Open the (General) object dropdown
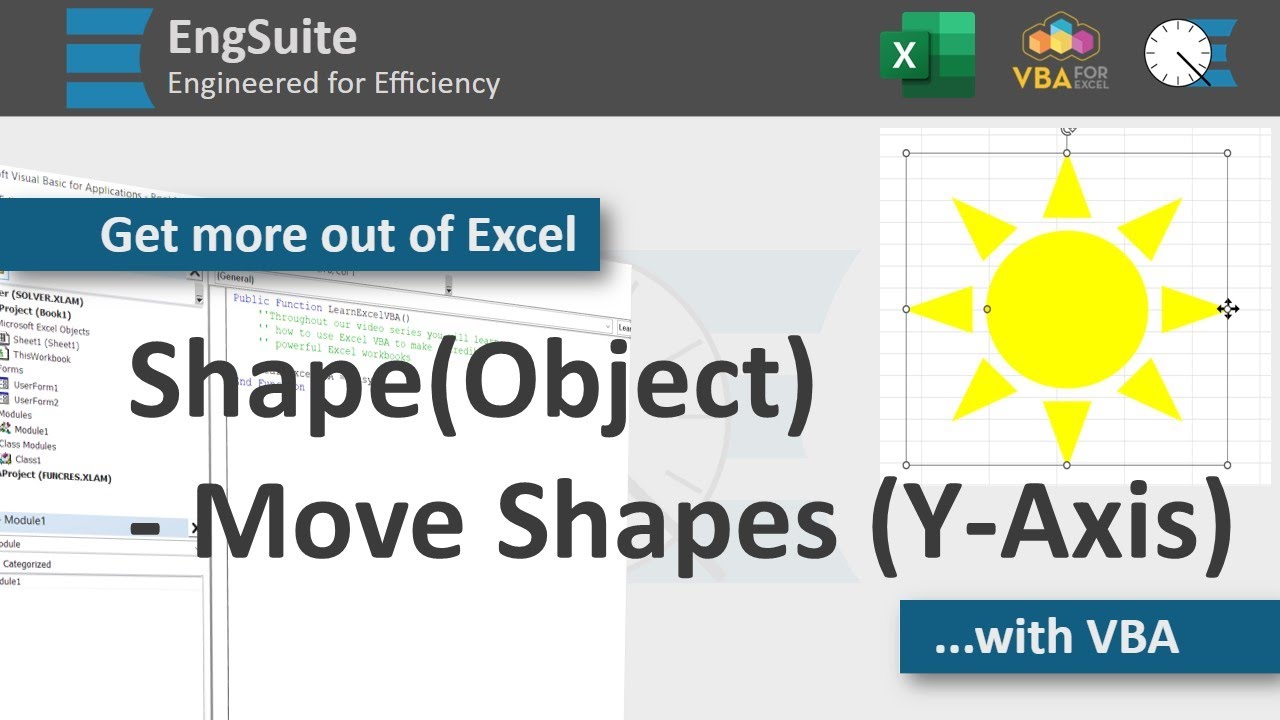The width and height of the screenshot is (1280, 720). [x=448, y=290]
